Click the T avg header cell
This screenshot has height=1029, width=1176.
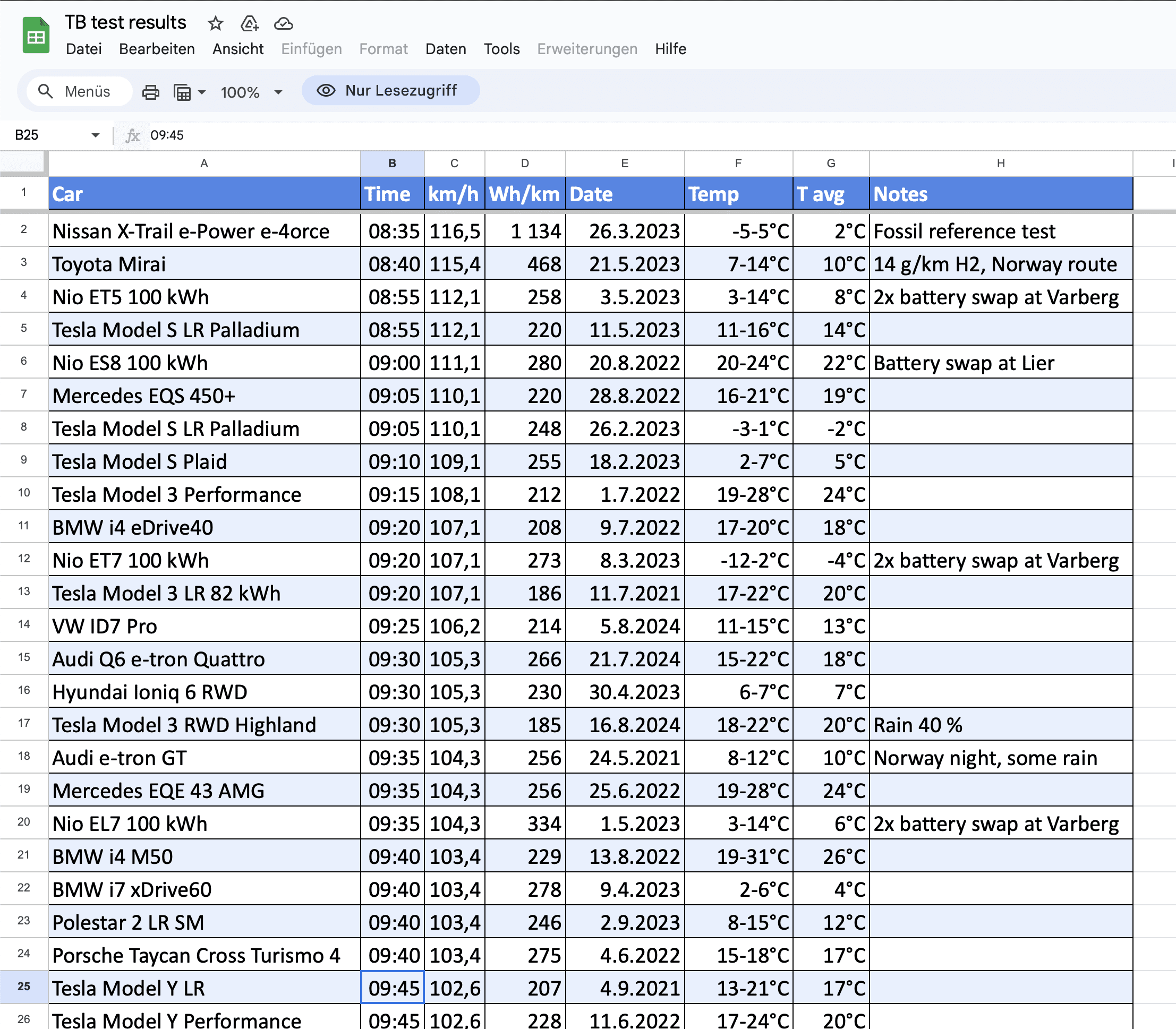click(x=831, y=193)
